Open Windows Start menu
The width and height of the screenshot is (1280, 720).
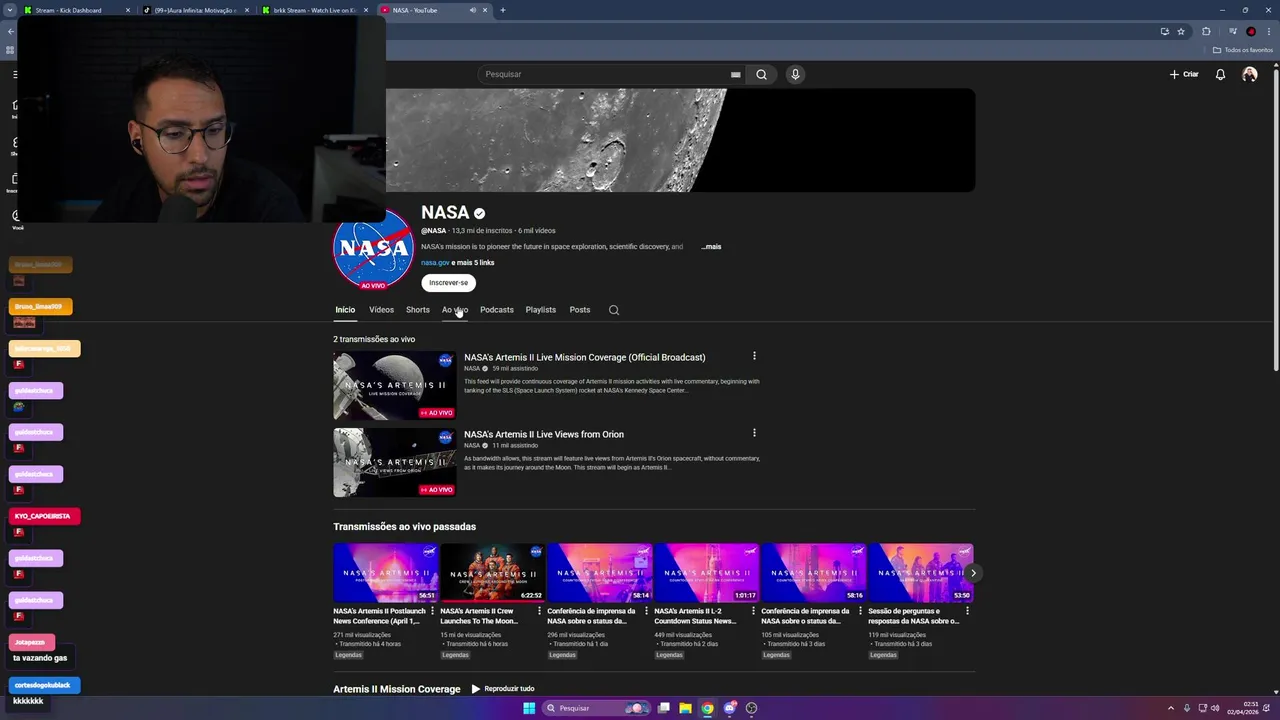point(529,708)
